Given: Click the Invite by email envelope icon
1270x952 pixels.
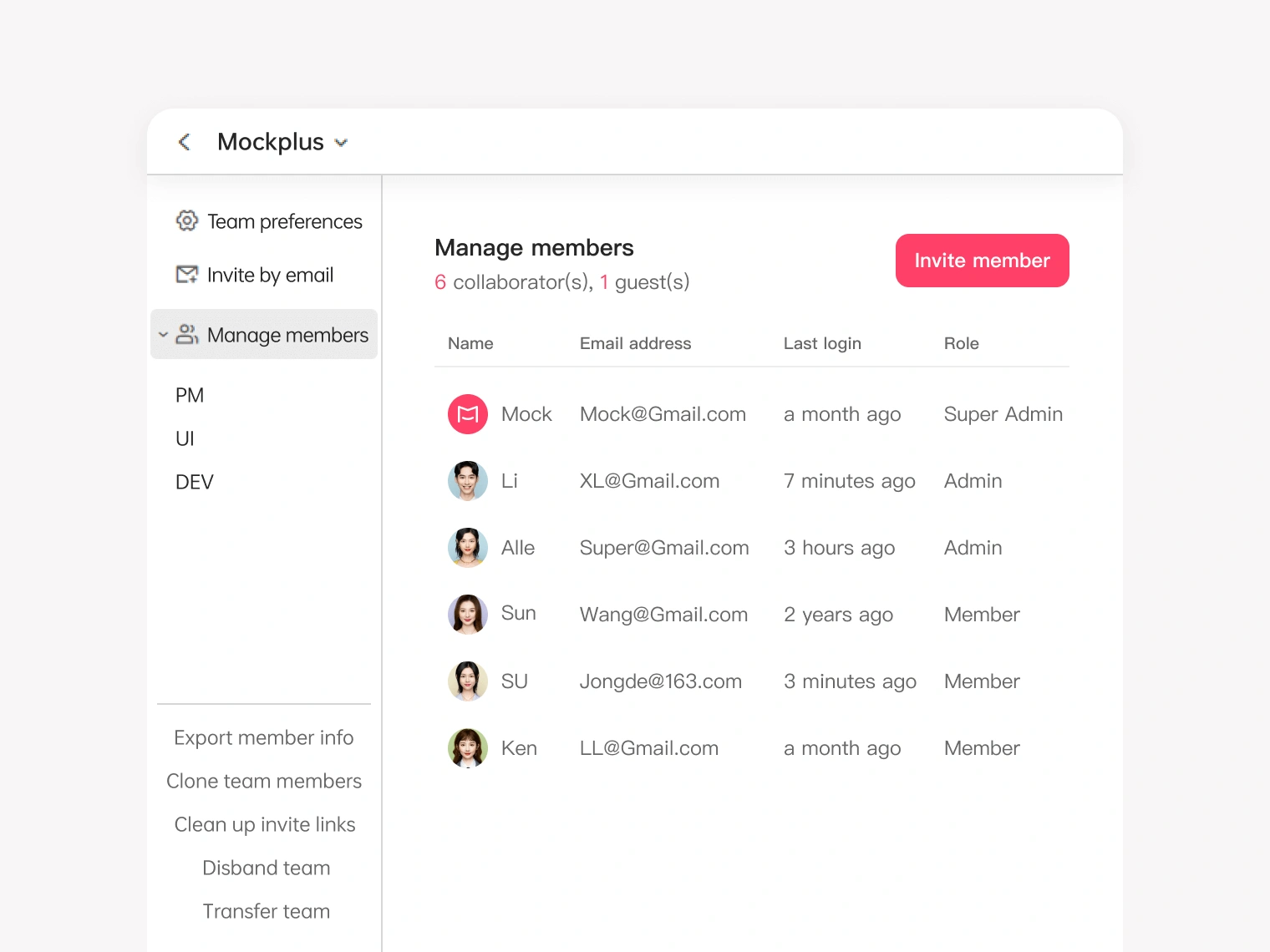Looking at the screenshot, I should pos(187,275).
